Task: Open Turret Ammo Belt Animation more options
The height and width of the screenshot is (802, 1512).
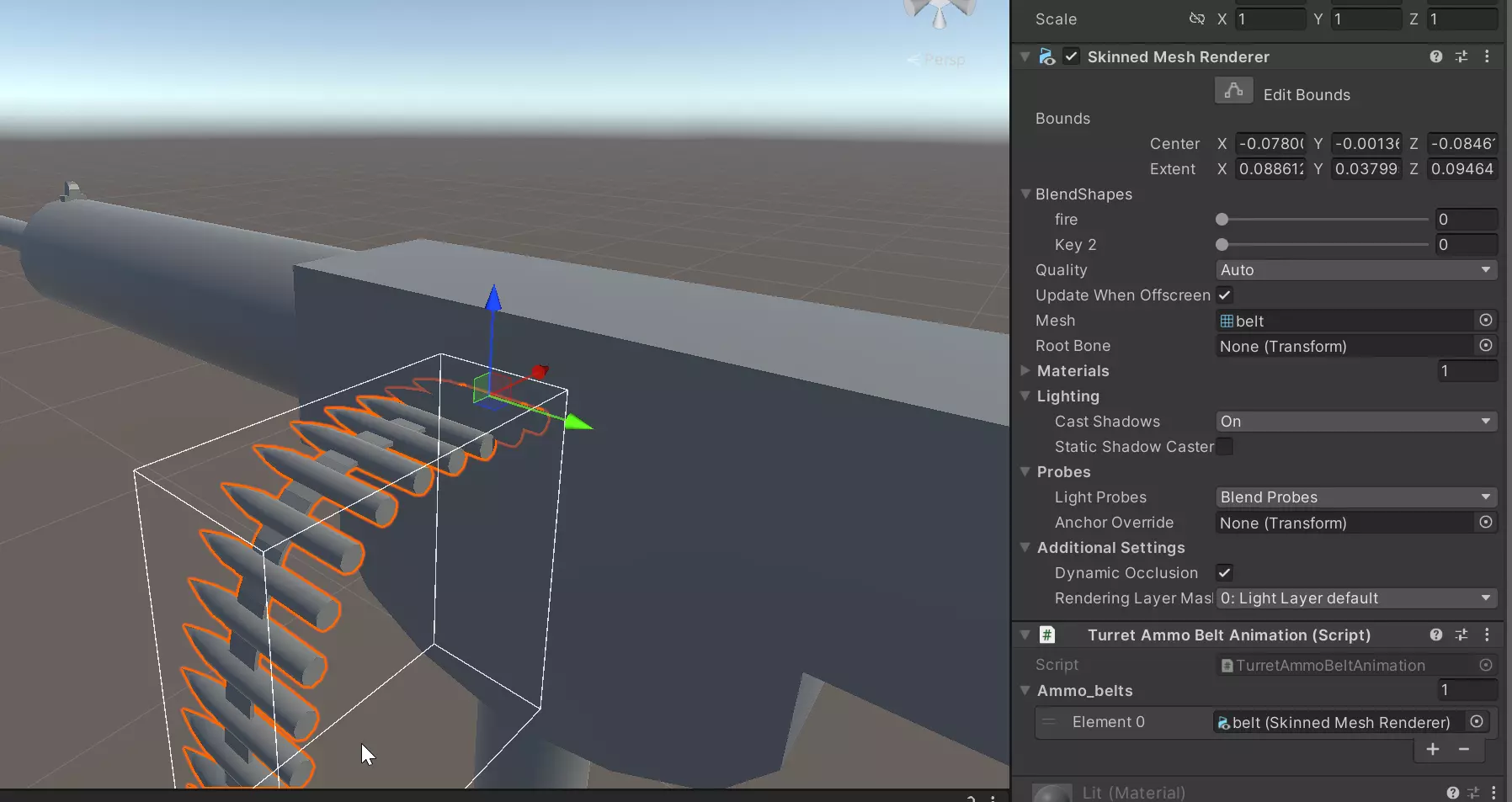Action: click(1487, 635)
